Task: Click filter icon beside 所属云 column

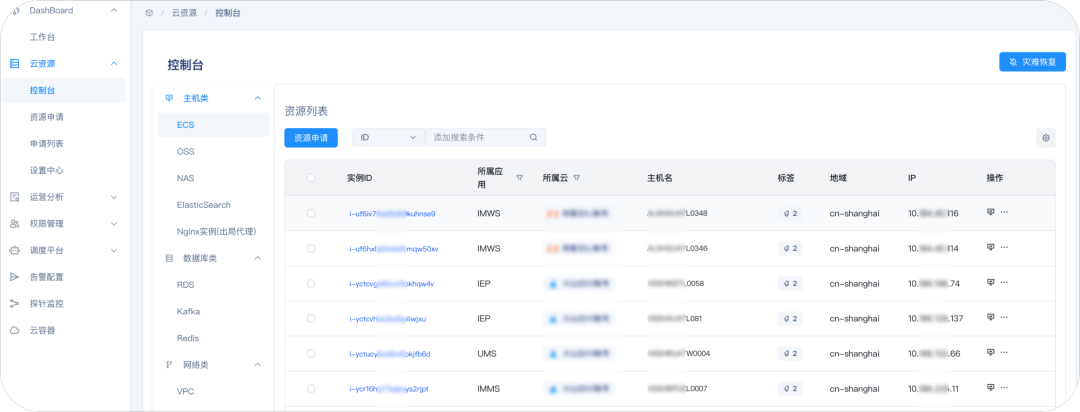Action: coord(577,178)
